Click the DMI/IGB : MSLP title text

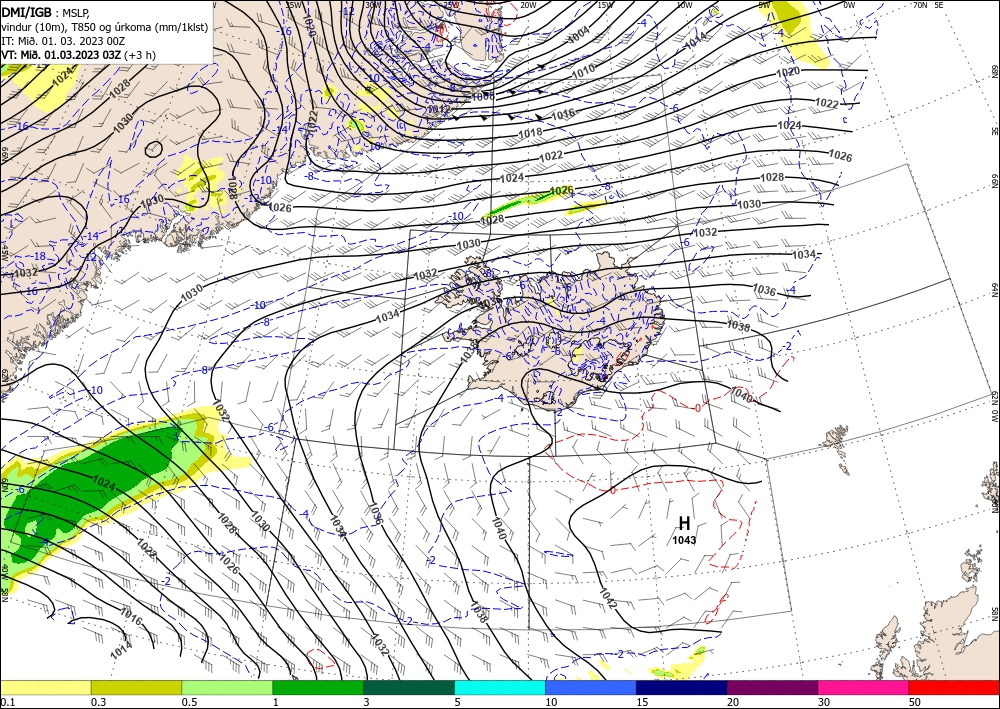pyautogui.click(x=45, y=11)
